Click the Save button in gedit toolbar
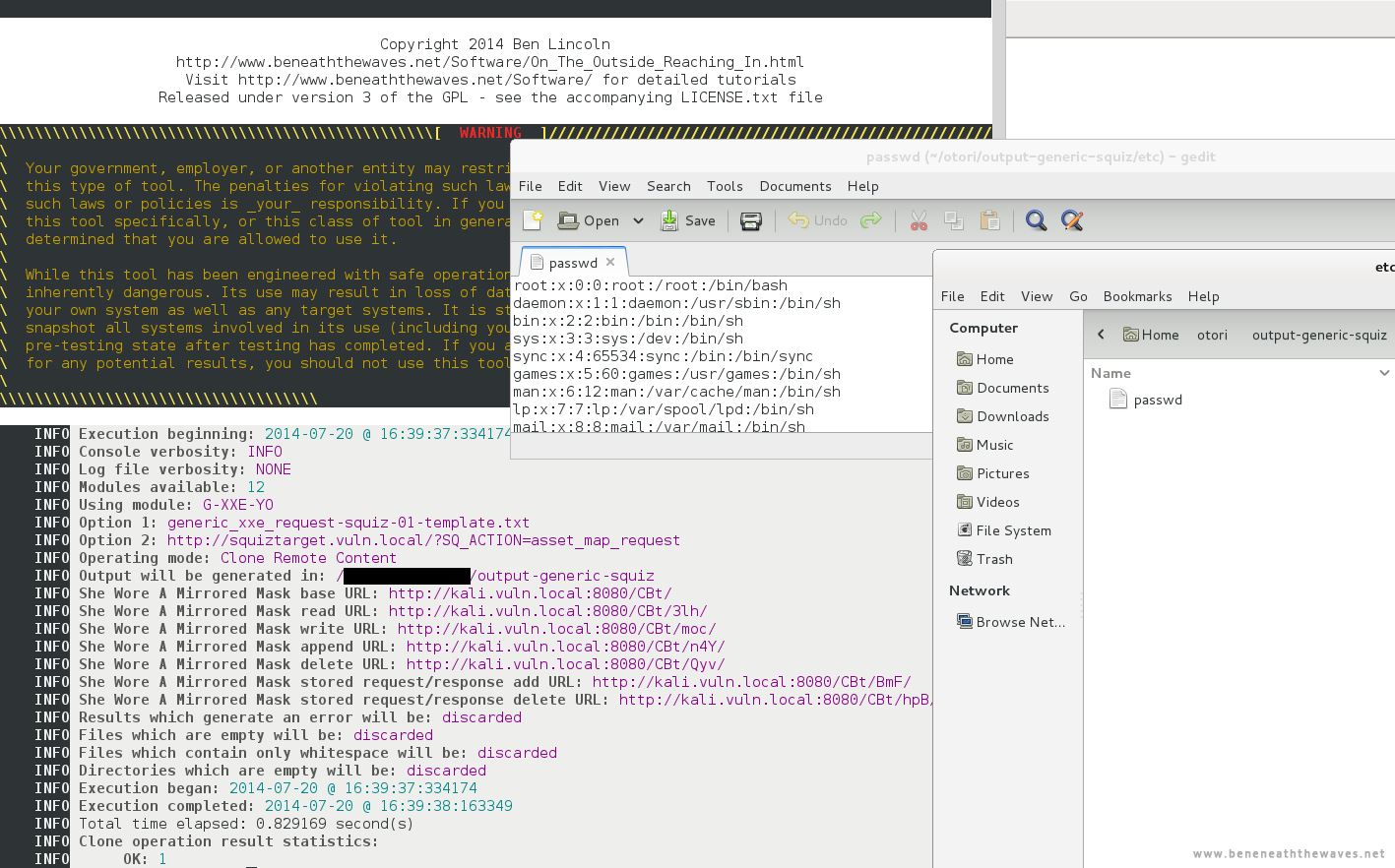1395x868 pixels. (688, 220)
